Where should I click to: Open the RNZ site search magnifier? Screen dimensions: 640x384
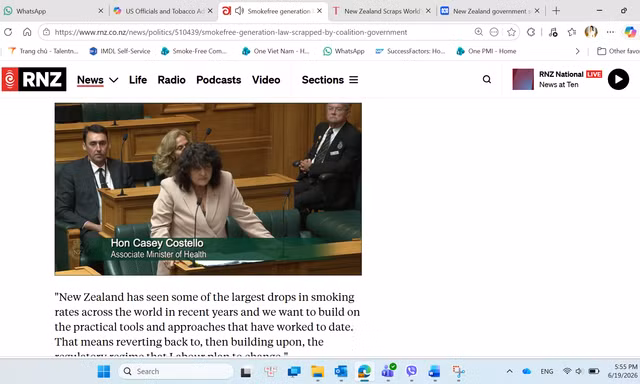pyautogui.click(x=487, y=79)
